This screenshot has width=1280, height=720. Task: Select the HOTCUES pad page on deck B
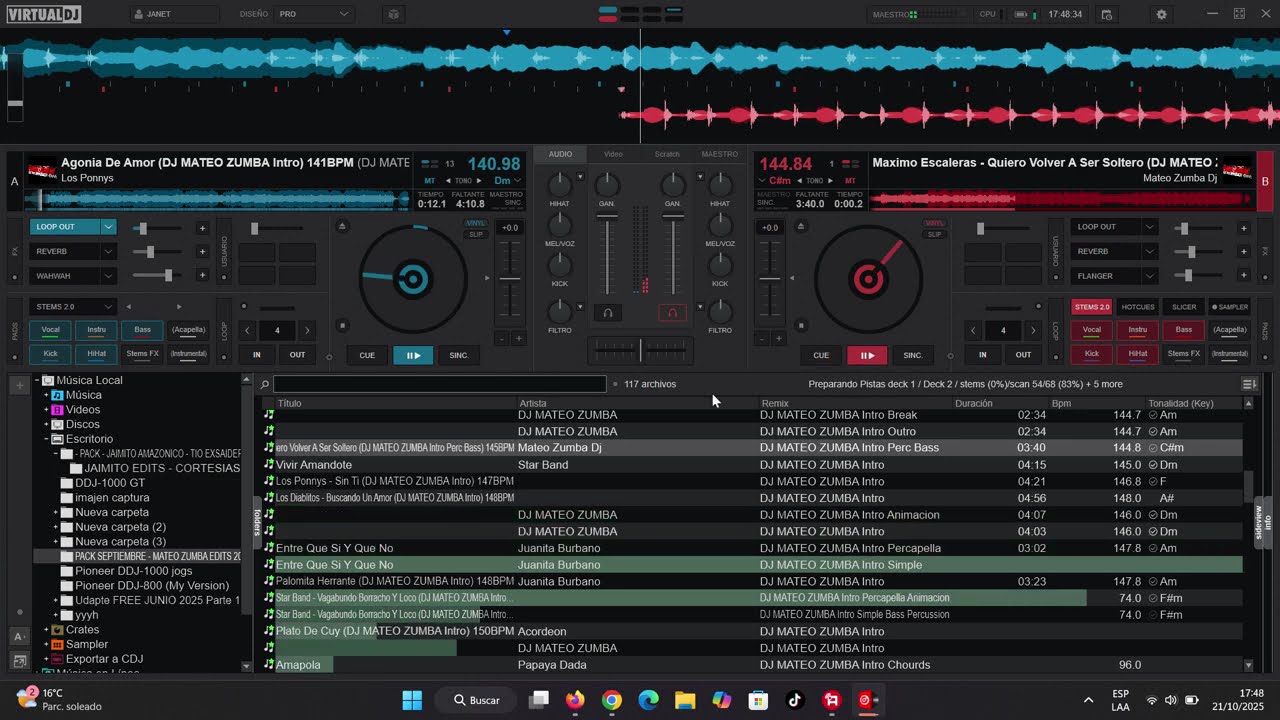pos(1138,307)
